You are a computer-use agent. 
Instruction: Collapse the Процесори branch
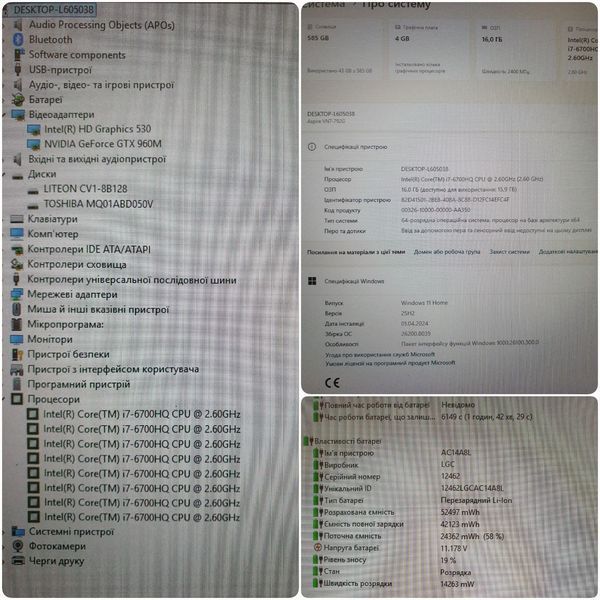tap(5, 399)
